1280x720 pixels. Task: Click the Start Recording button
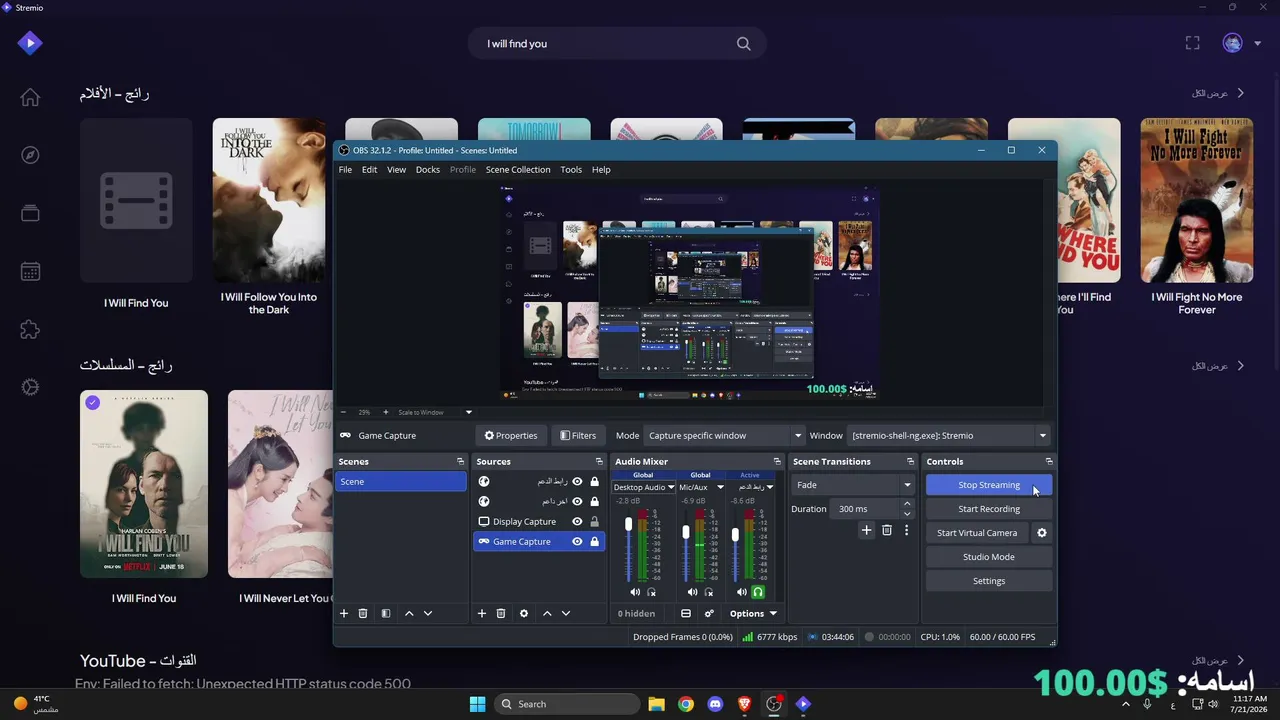pyautogui.click(x=989, y=509)
